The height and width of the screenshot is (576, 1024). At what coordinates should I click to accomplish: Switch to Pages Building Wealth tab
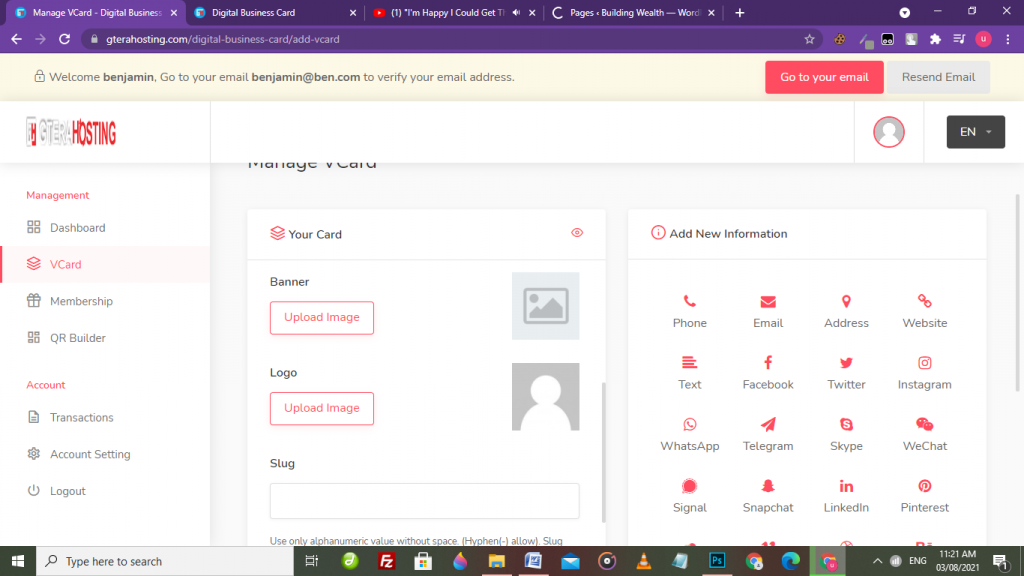(633, 12)
